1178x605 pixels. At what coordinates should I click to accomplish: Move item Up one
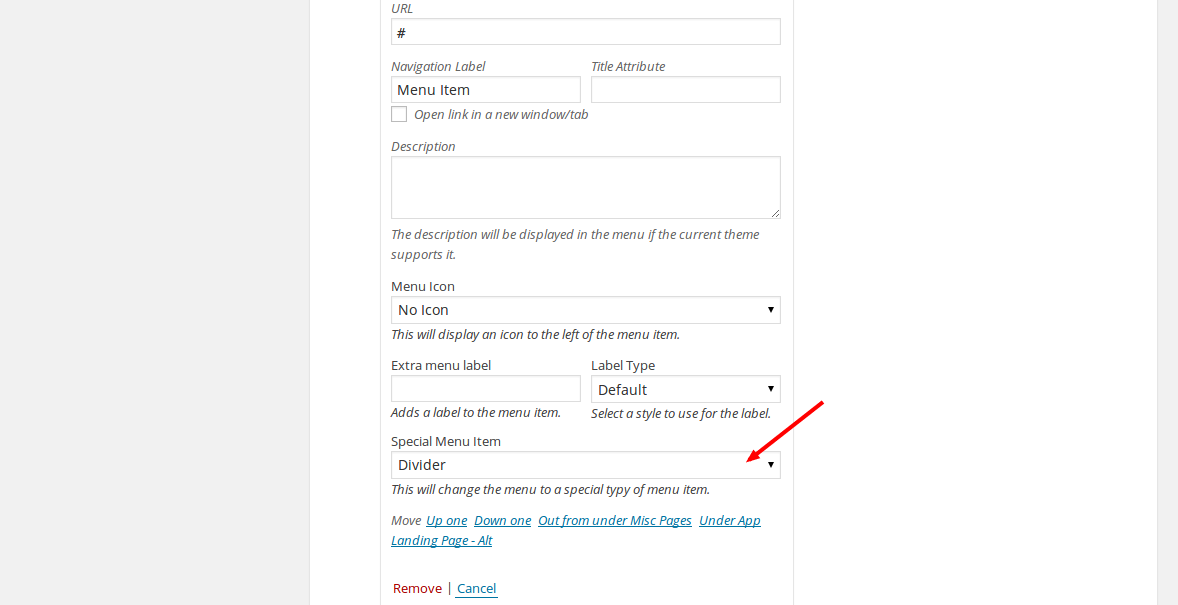click(x=446, y=520)
